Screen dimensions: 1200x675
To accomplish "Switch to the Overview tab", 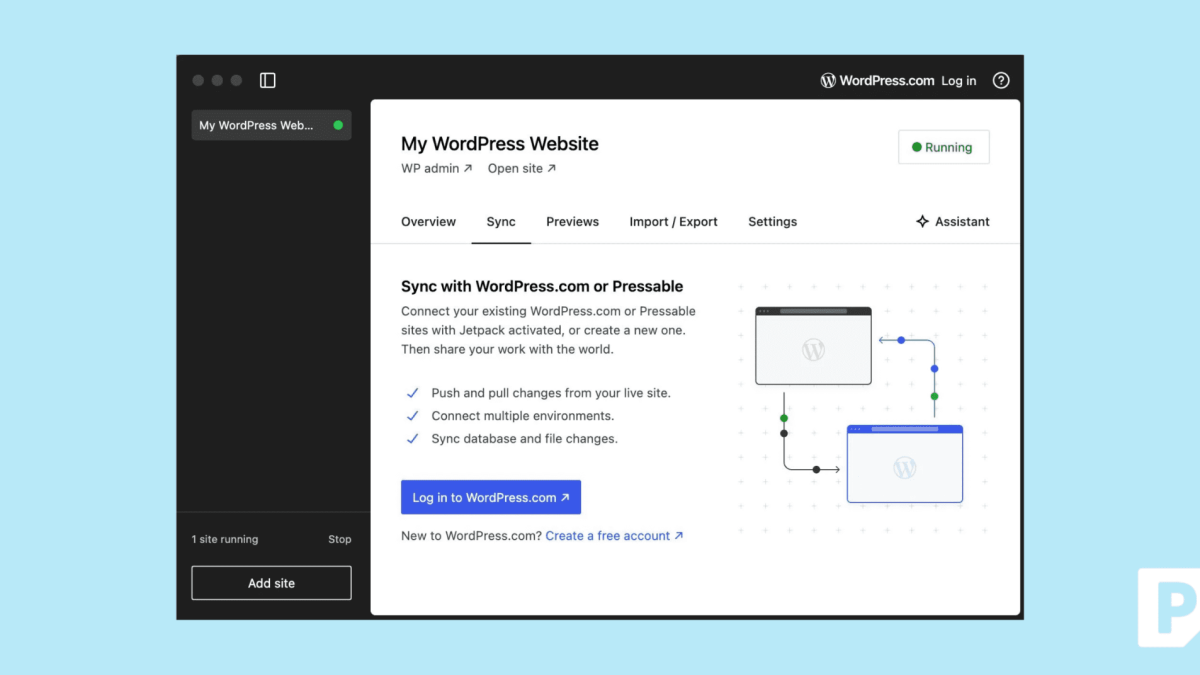I will tap(428, 221).
